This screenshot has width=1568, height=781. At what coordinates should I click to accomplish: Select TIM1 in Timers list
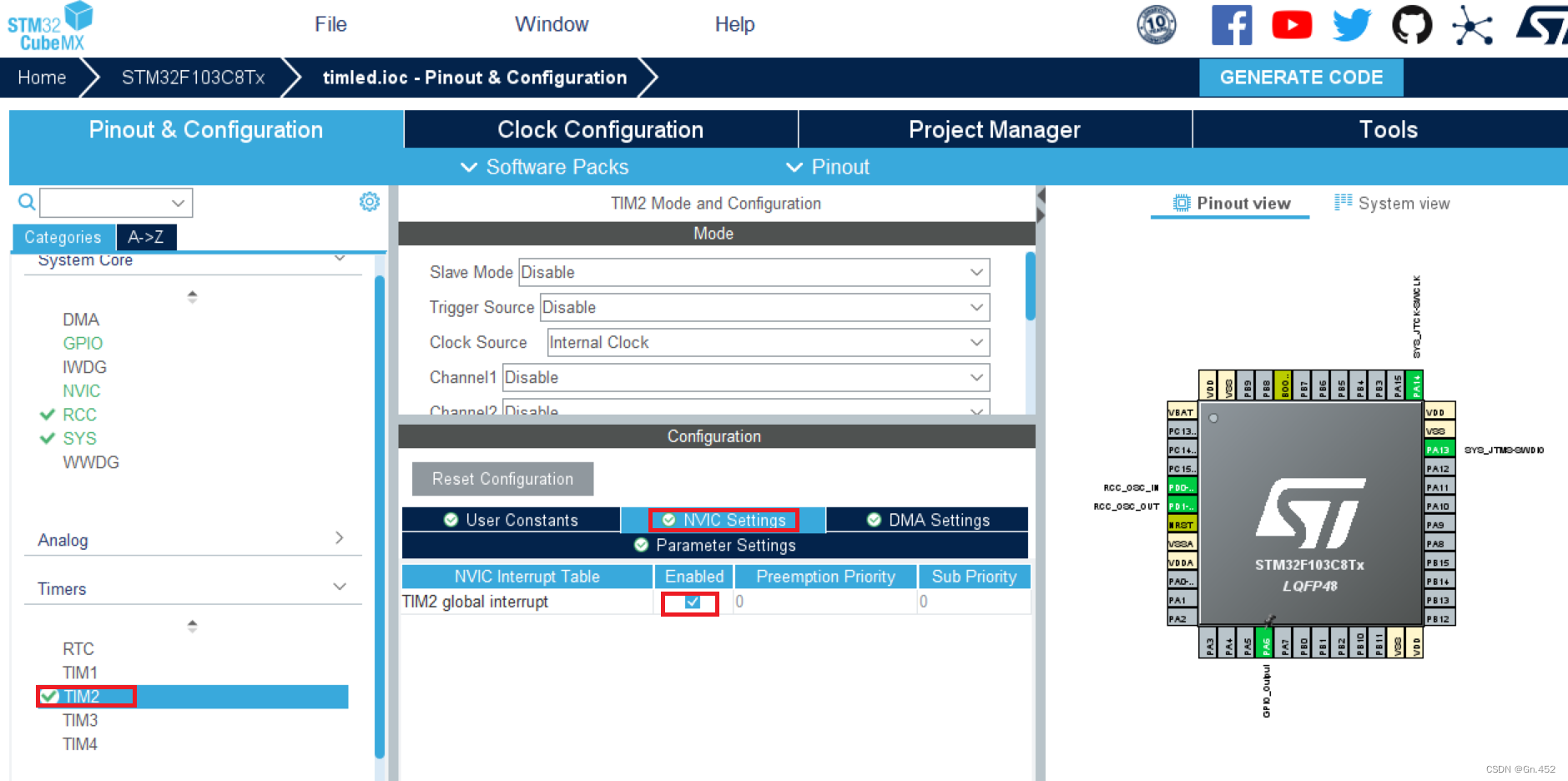click(x=80, y=673)
